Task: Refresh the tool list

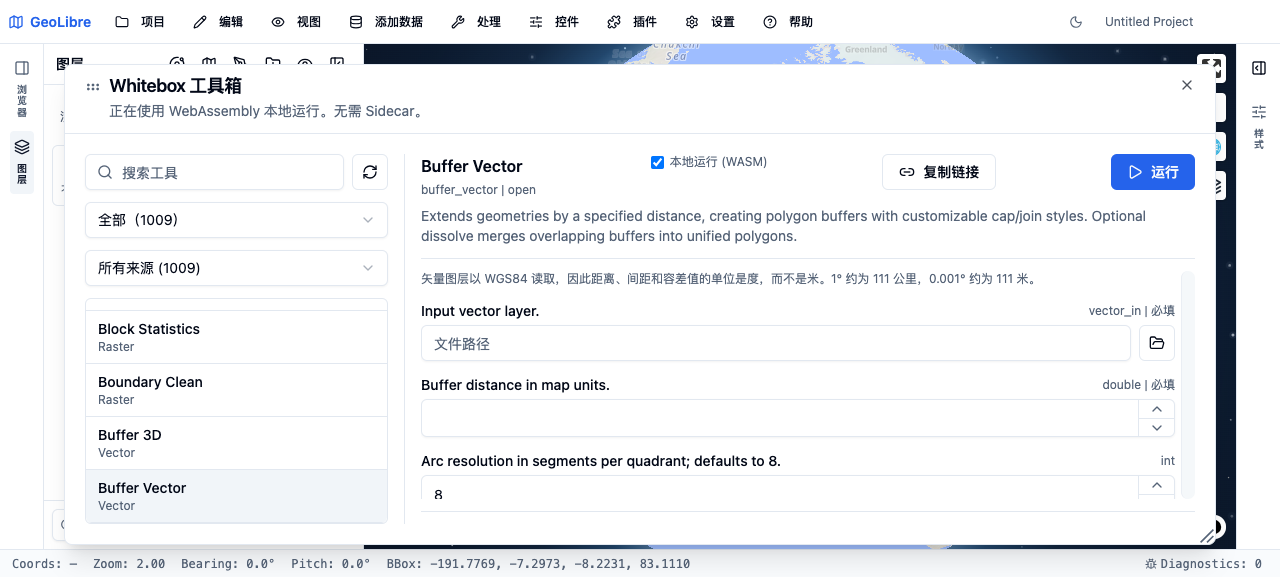Action: point(370,172)
